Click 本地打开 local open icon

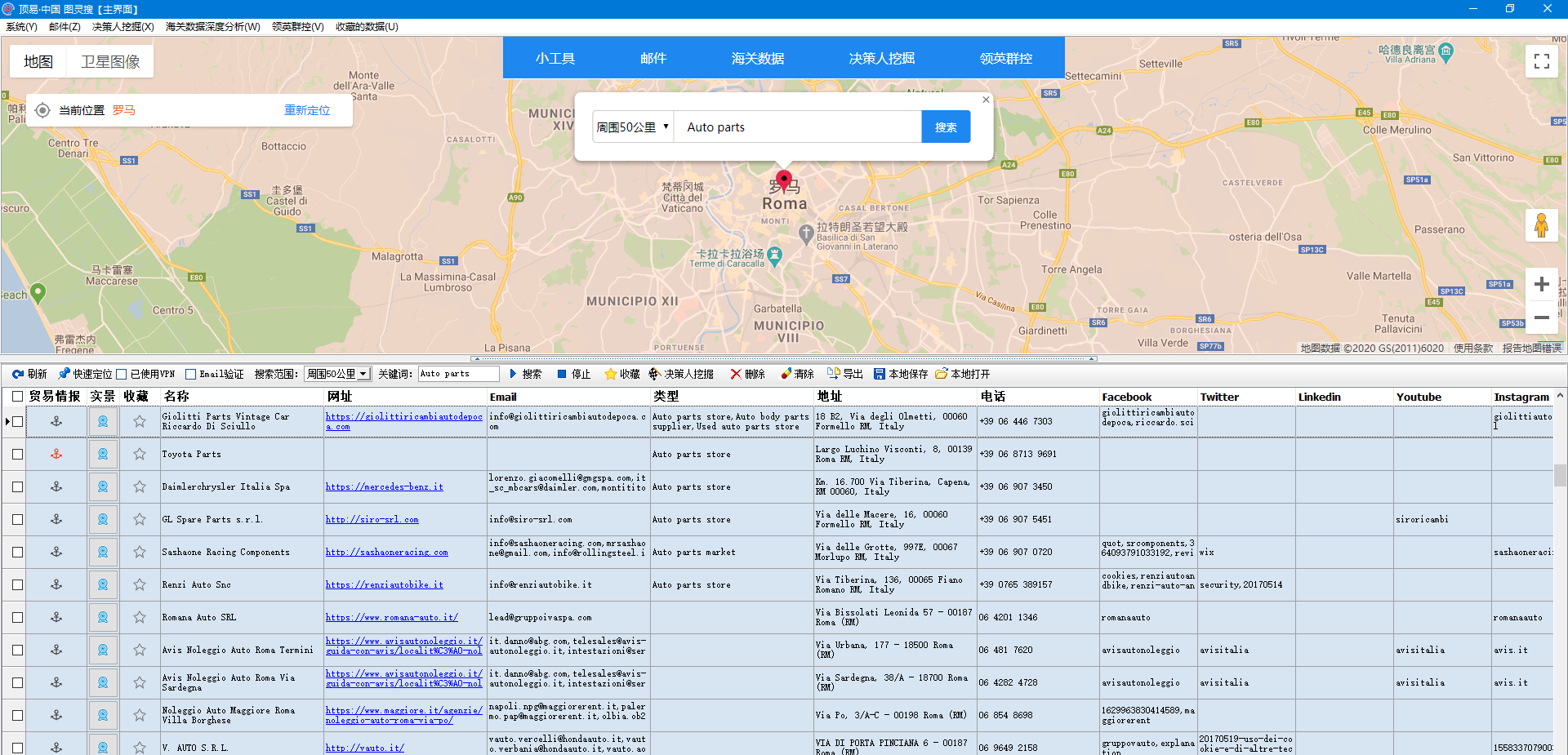pos(942,374)
